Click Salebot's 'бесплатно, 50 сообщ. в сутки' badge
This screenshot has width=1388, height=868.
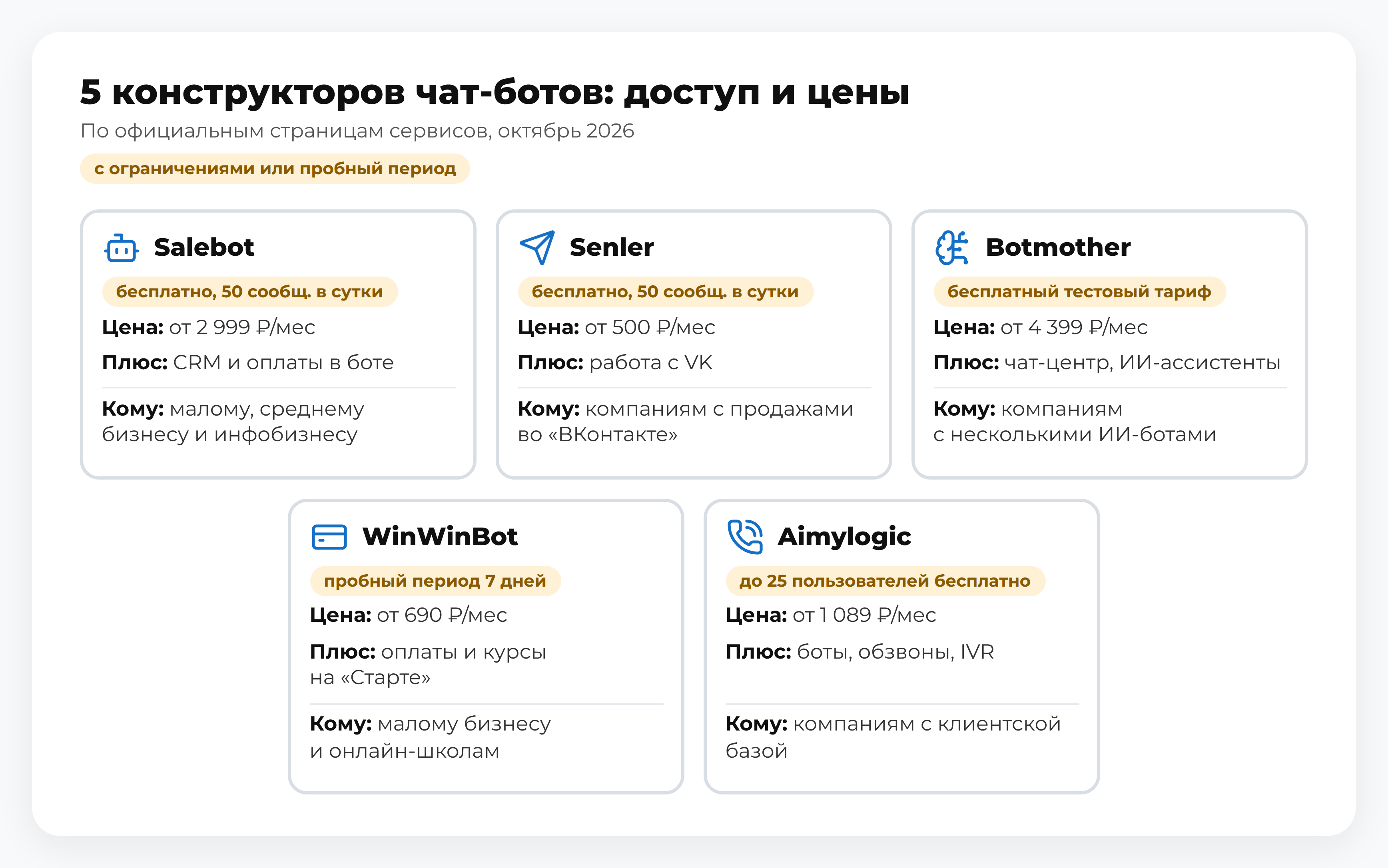pos(250,292)
